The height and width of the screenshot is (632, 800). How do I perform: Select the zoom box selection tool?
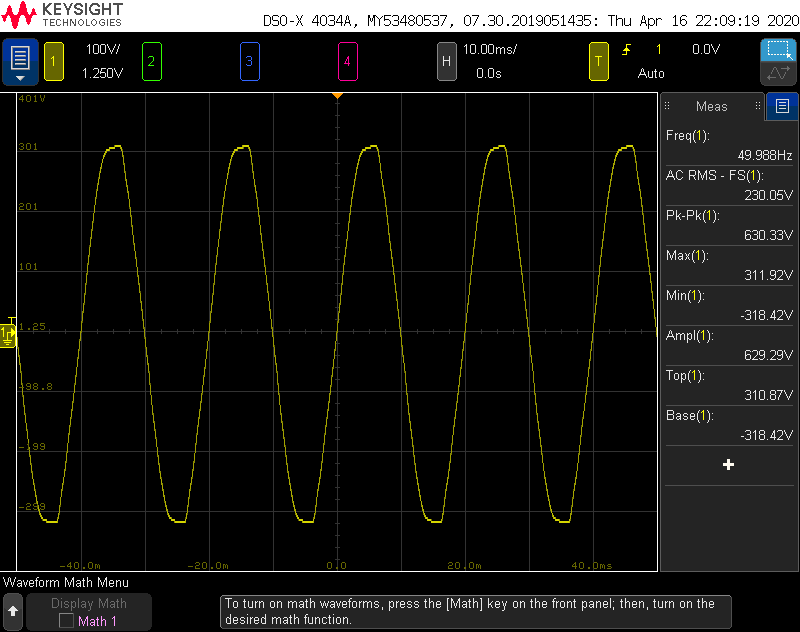(x=777, y=50)
